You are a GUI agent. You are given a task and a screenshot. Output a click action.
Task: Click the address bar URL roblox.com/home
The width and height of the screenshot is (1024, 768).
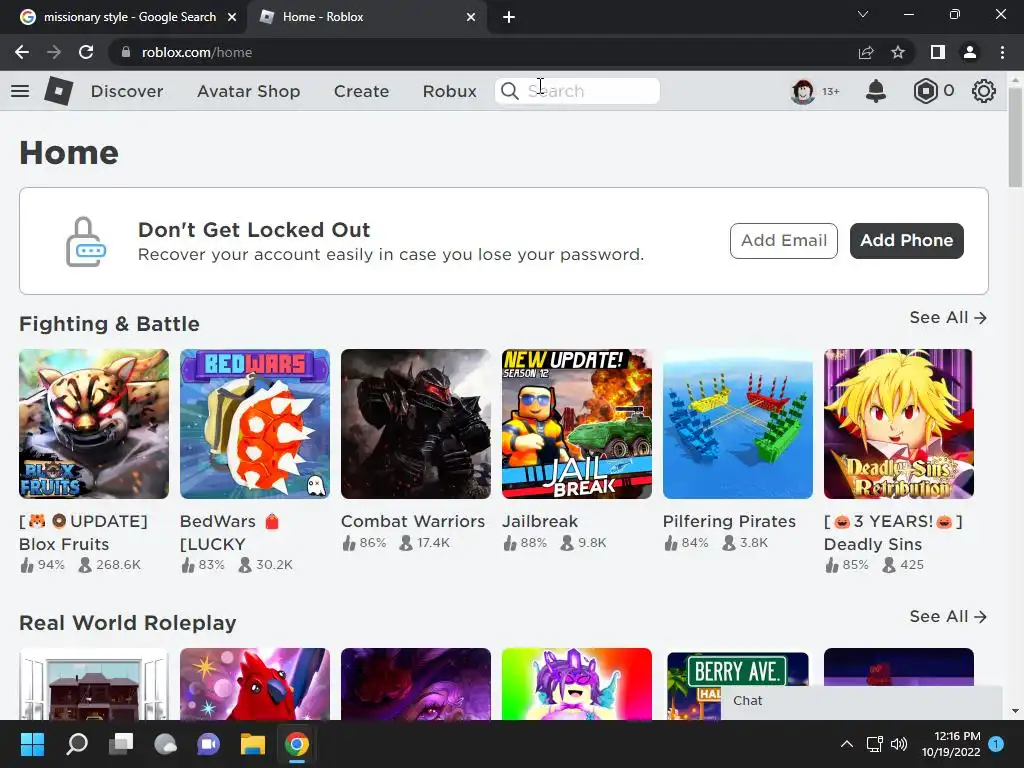click(x=197, y=52)
